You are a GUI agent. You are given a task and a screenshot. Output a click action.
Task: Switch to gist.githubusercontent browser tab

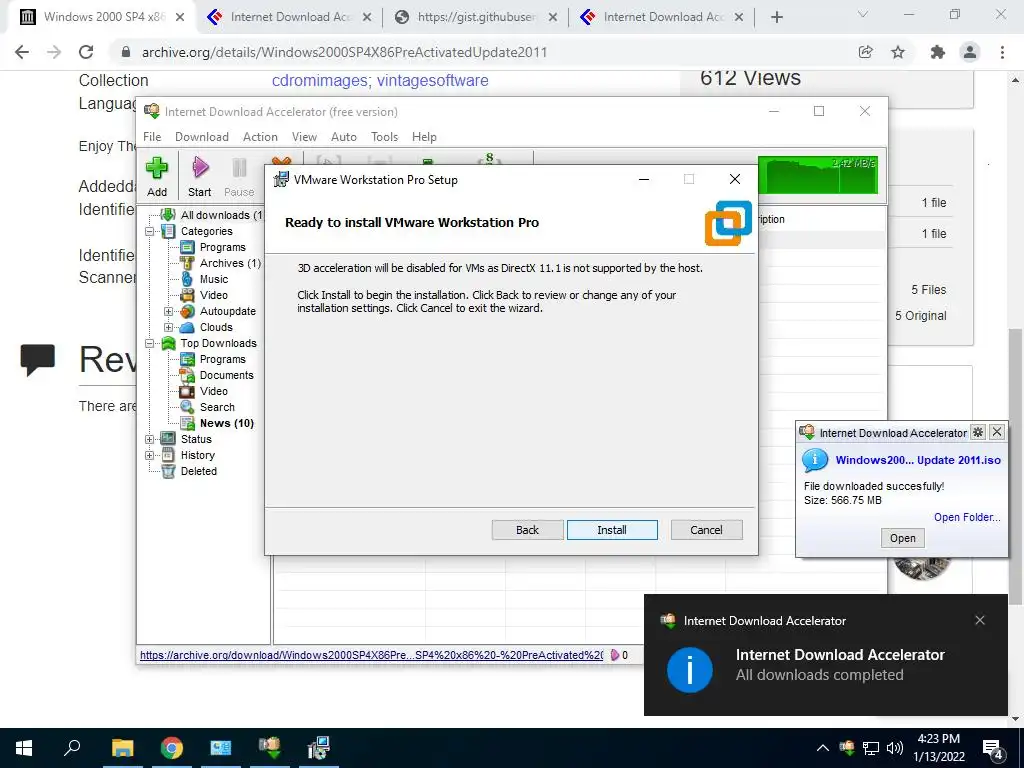(x=477, y=17)
